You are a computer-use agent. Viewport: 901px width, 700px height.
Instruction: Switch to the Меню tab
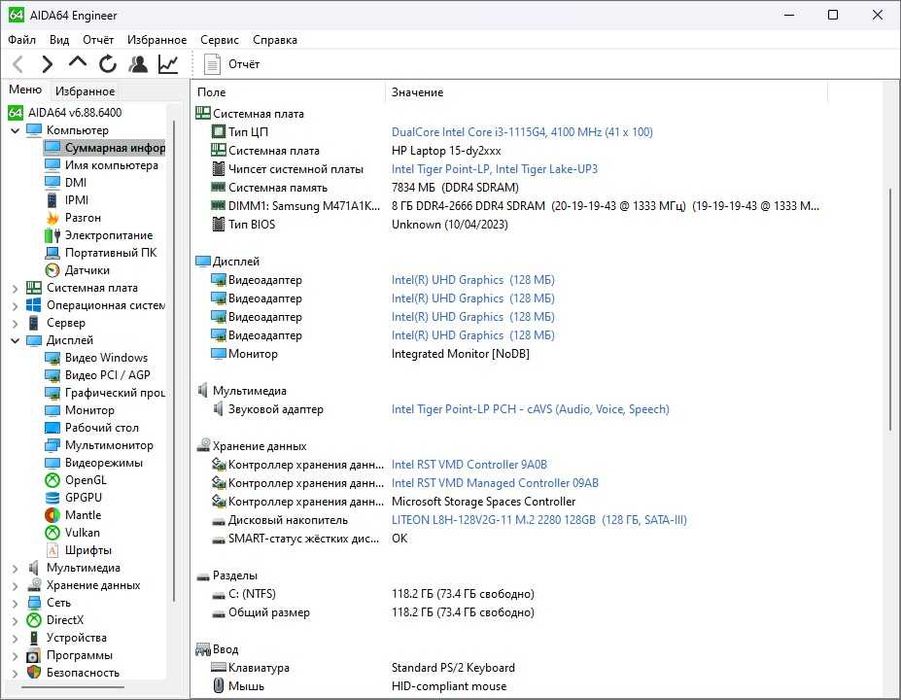click(25, 90)
